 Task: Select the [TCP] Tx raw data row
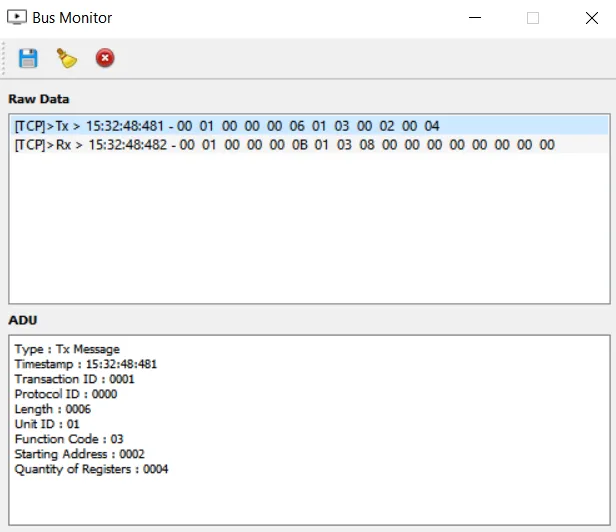[x=227, y=126]
